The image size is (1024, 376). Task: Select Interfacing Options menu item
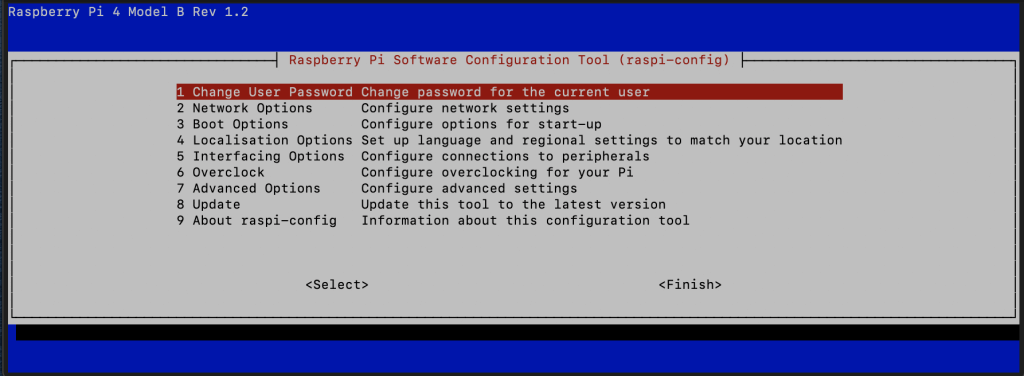509,157
